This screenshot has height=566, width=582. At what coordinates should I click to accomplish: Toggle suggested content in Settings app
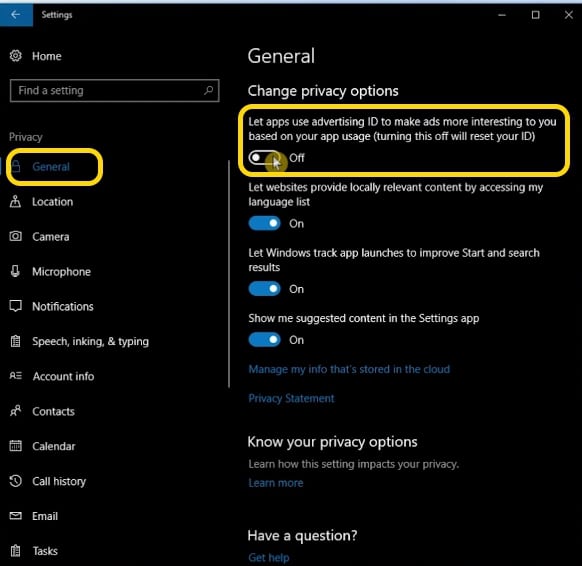[264, 340]
